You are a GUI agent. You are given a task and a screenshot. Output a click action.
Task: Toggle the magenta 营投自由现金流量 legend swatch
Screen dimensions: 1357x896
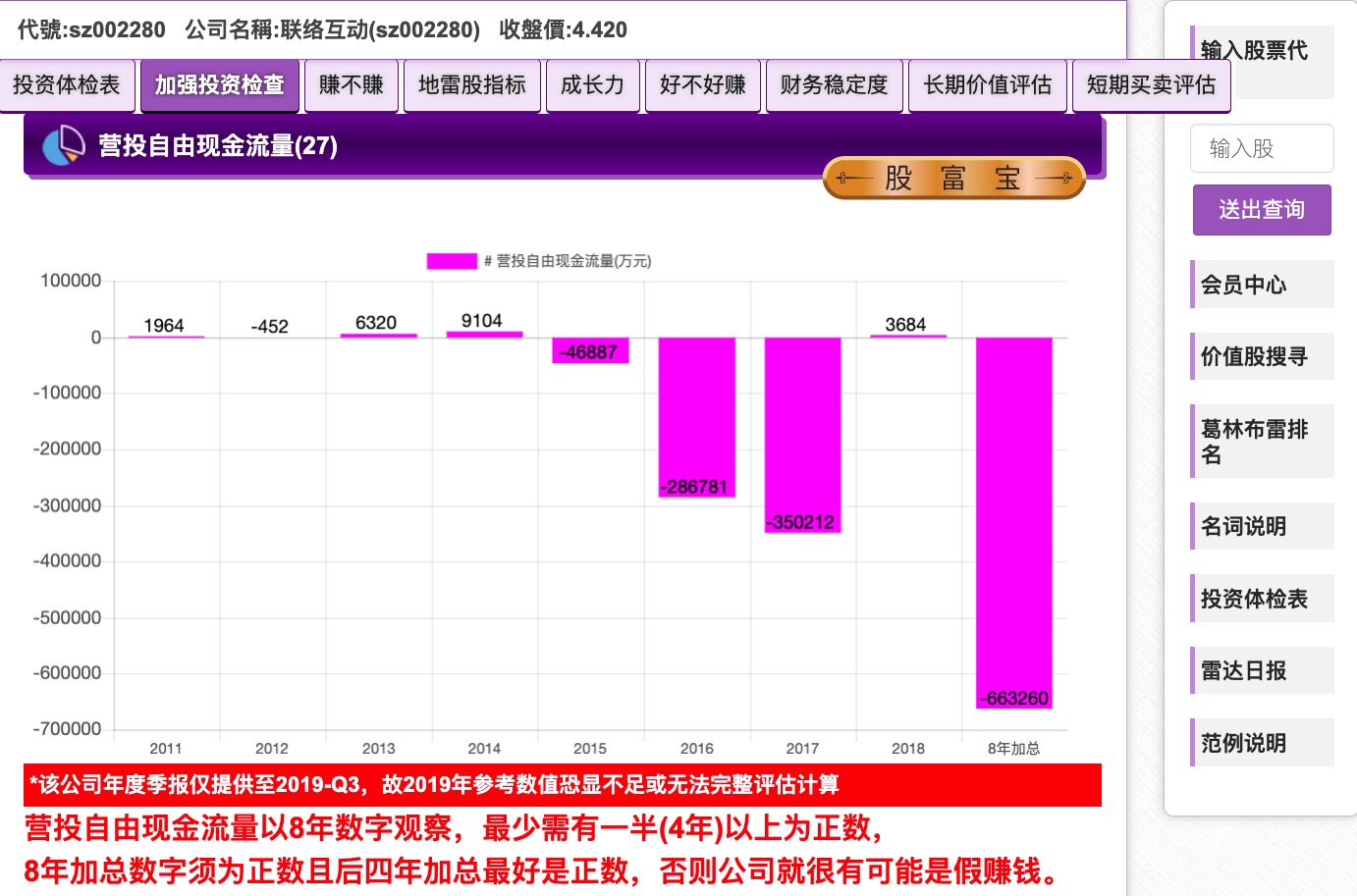[x=452, y=261]
